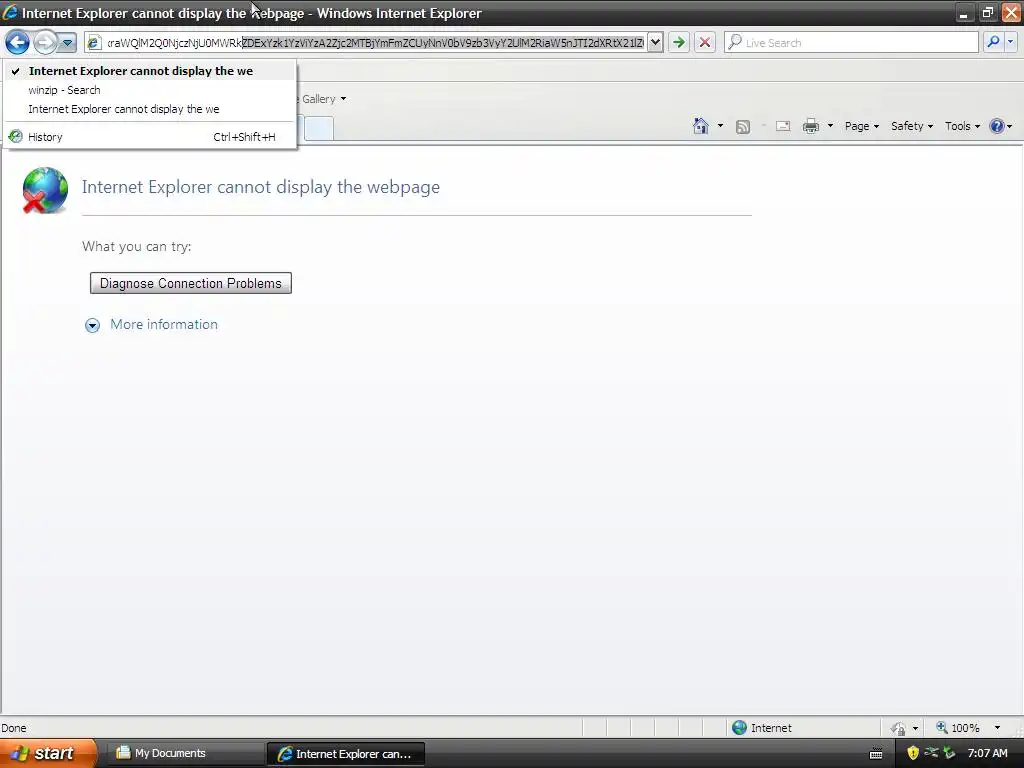Click the 'What you can try:' text
Image resolution: width=1024 pixels, height=768 pixels.
[136, 247]
